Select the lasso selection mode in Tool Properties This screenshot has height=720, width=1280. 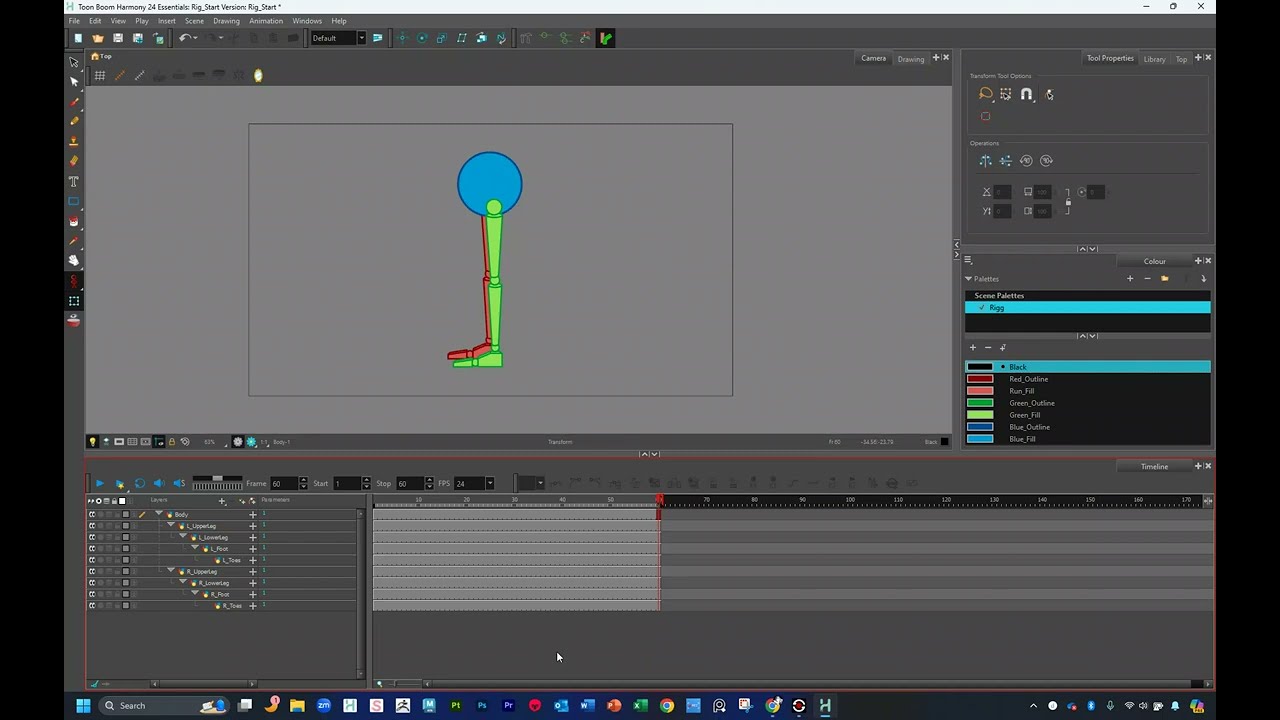pyautogui.click(x=986, y=94)
